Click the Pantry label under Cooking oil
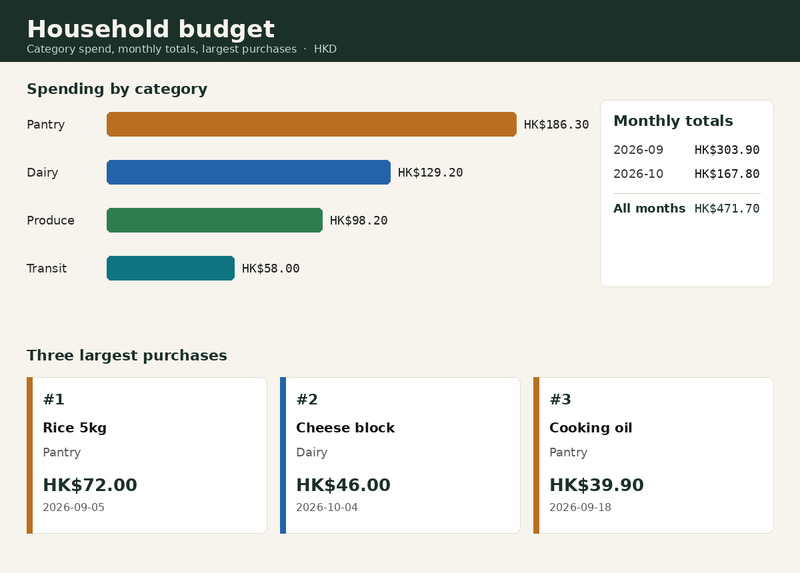This screenshot has height=573, width=800. pyautogui.click(x=568, y=452)
